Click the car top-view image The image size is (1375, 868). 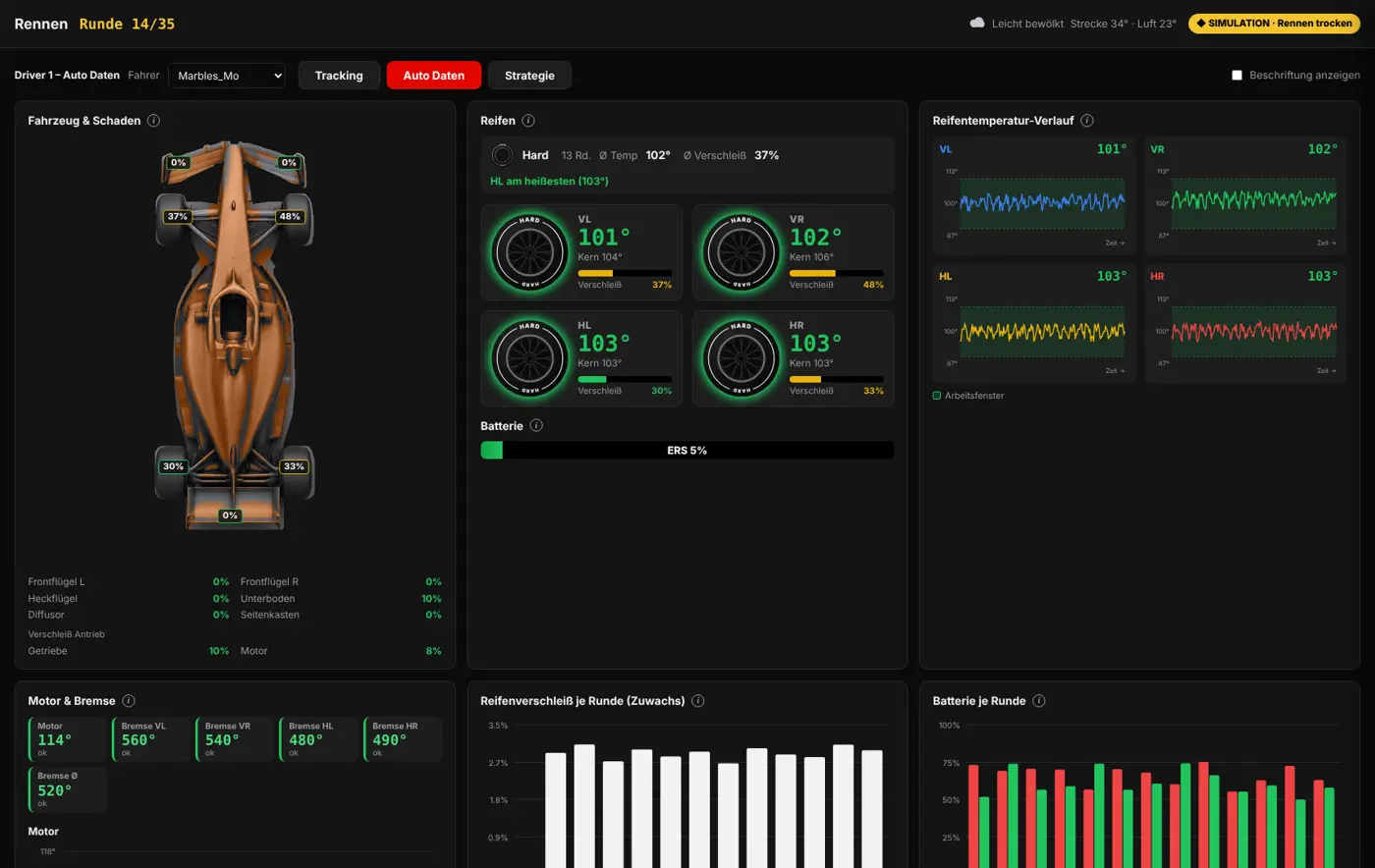[x=235, y=336]
